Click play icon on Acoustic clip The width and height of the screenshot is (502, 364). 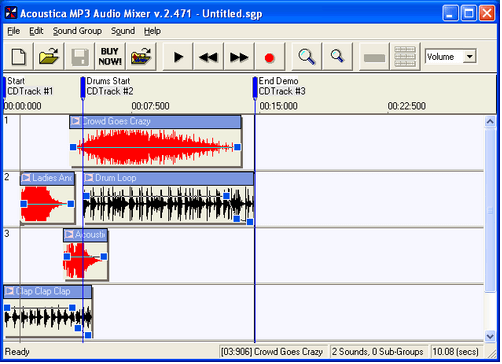coord(69,234)
